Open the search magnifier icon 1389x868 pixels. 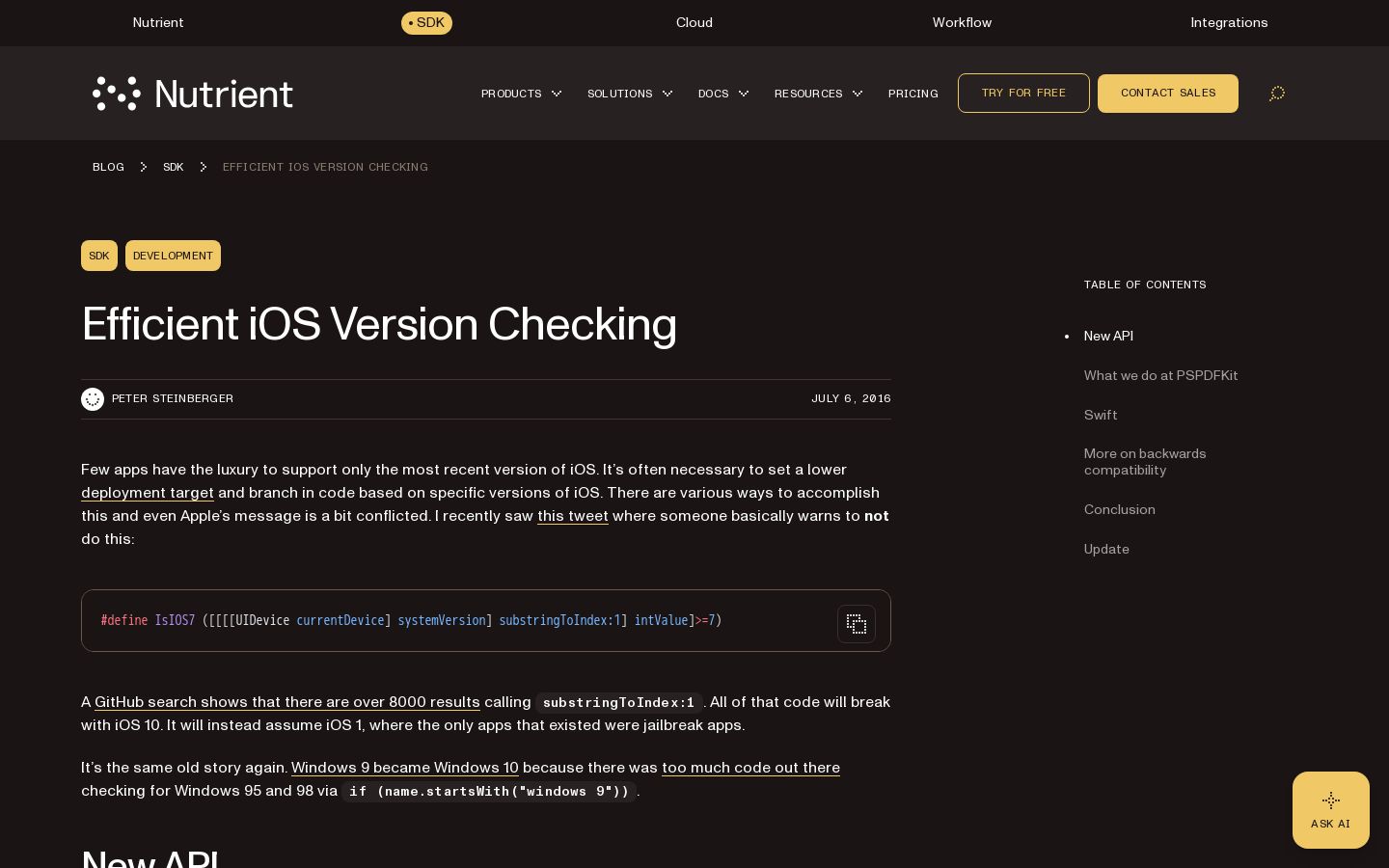pos(1277,94)
